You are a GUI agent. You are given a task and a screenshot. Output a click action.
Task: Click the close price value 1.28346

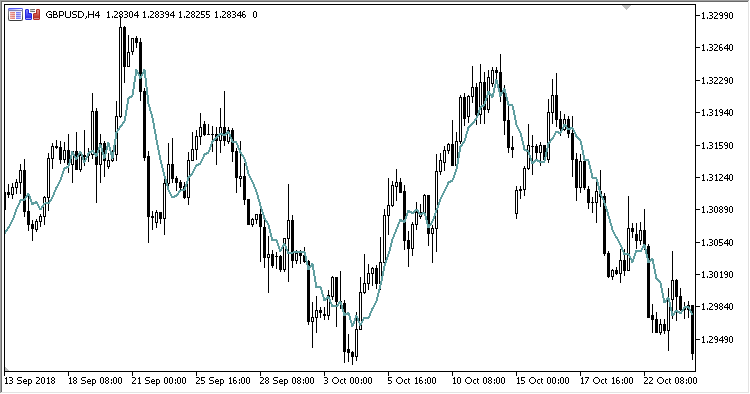coord(230,15)
